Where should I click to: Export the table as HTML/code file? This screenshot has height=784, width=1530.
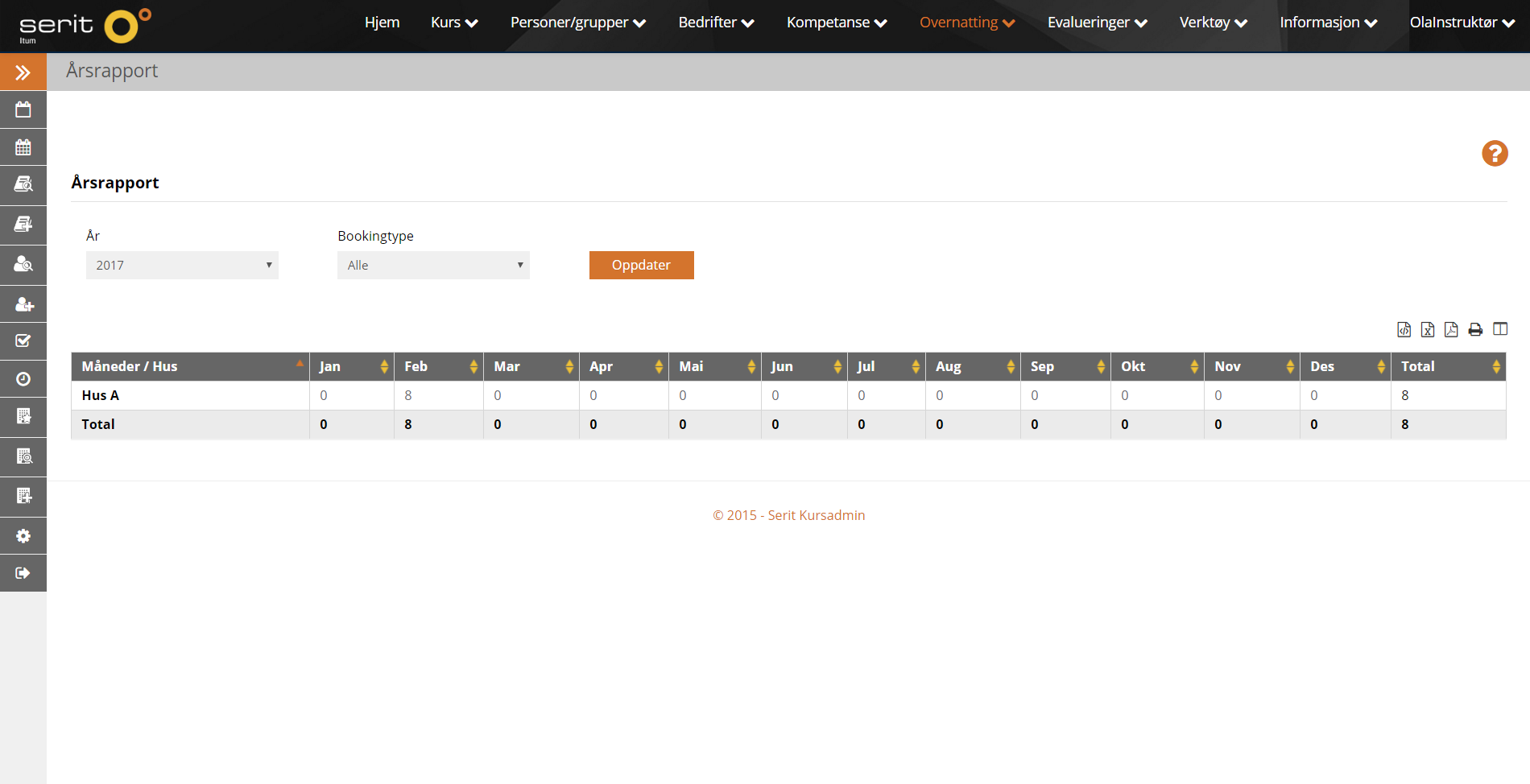coord(1404,329)
